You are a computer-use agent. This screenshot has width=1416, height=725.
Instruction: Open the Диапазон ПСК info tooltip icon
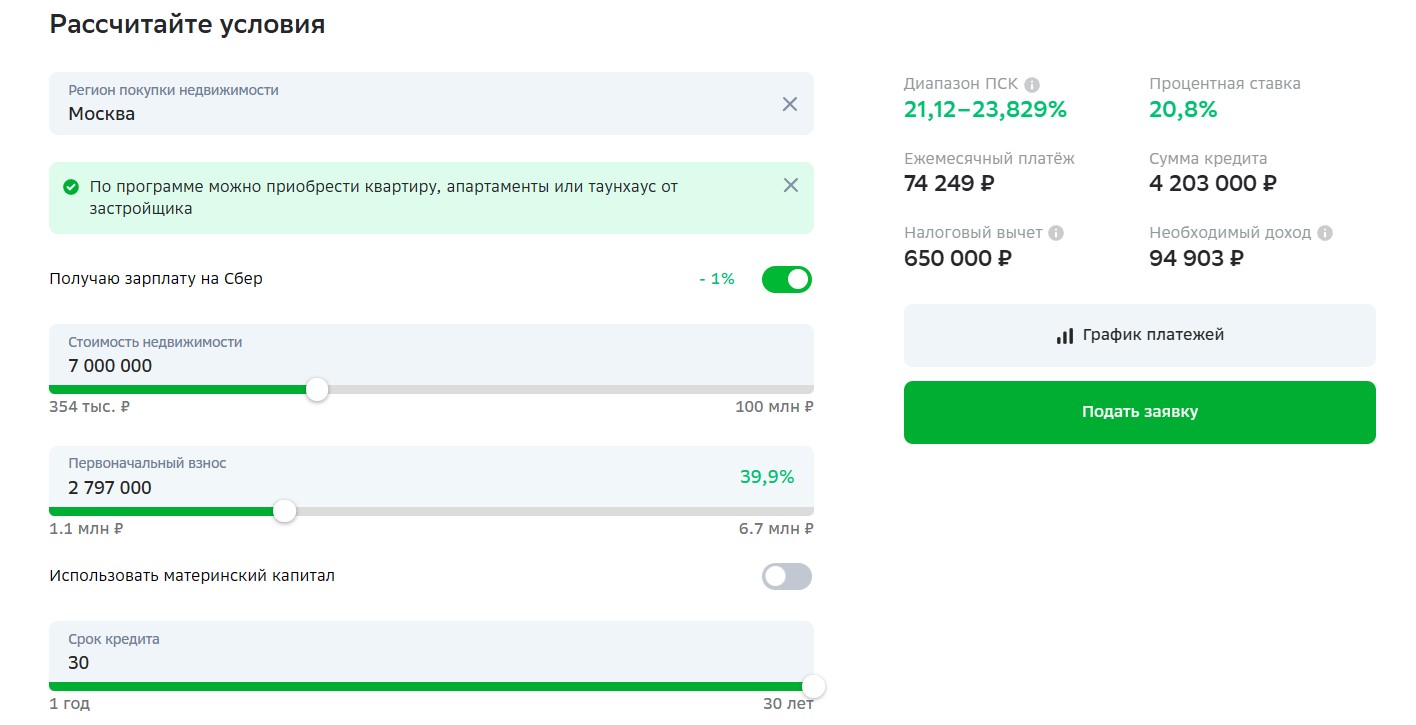pos(1032,85)
